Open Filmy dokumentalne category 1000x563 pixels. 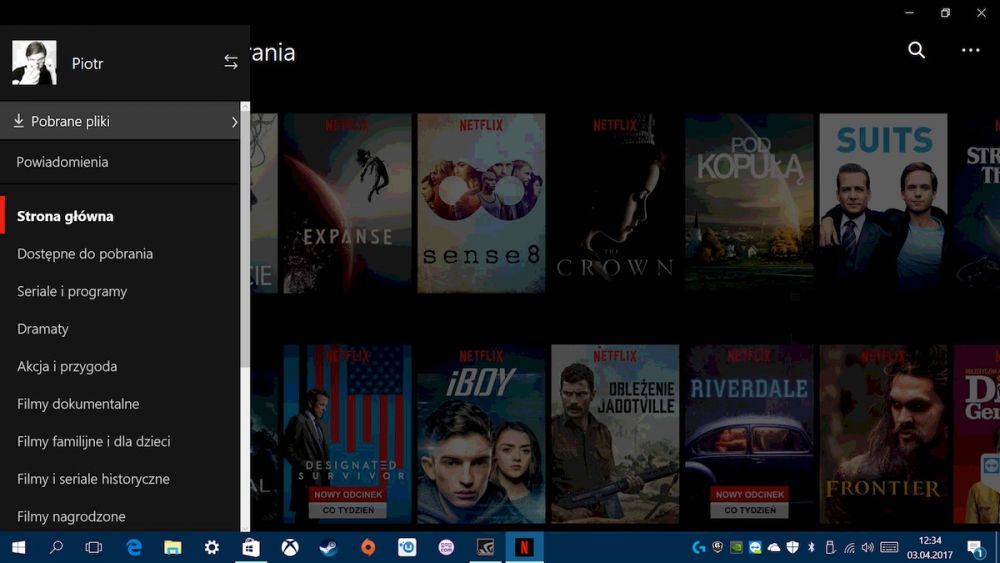click(78, 404)
